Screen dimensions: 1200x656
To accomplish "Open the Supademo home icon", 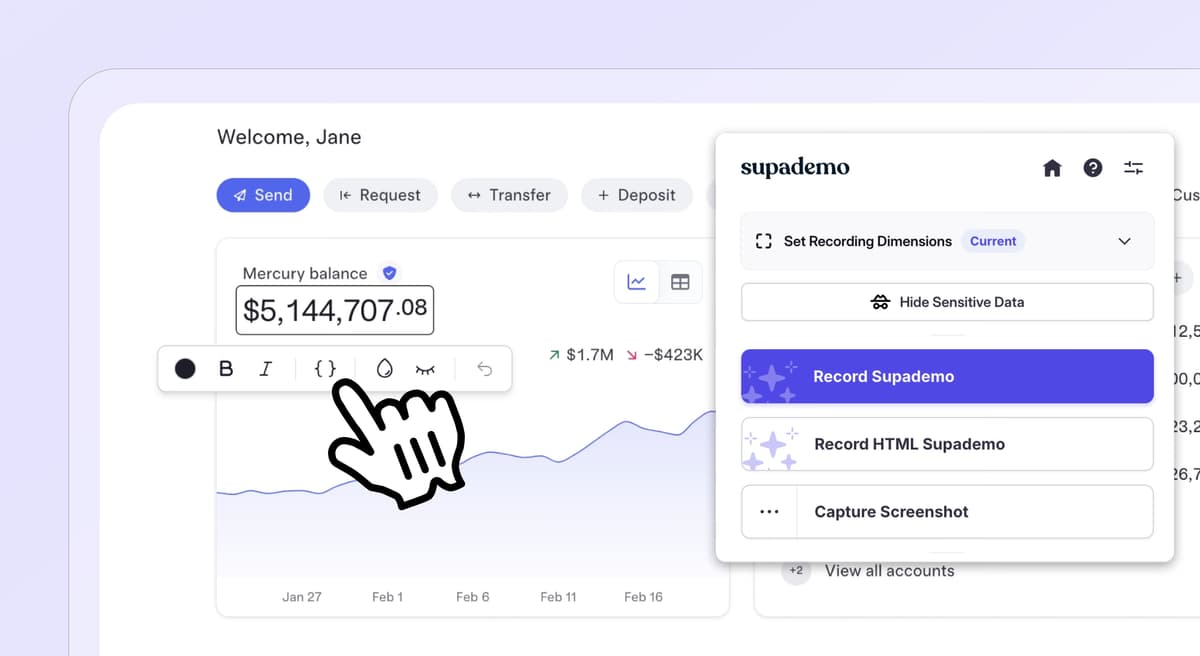I will coord(1052,168).
